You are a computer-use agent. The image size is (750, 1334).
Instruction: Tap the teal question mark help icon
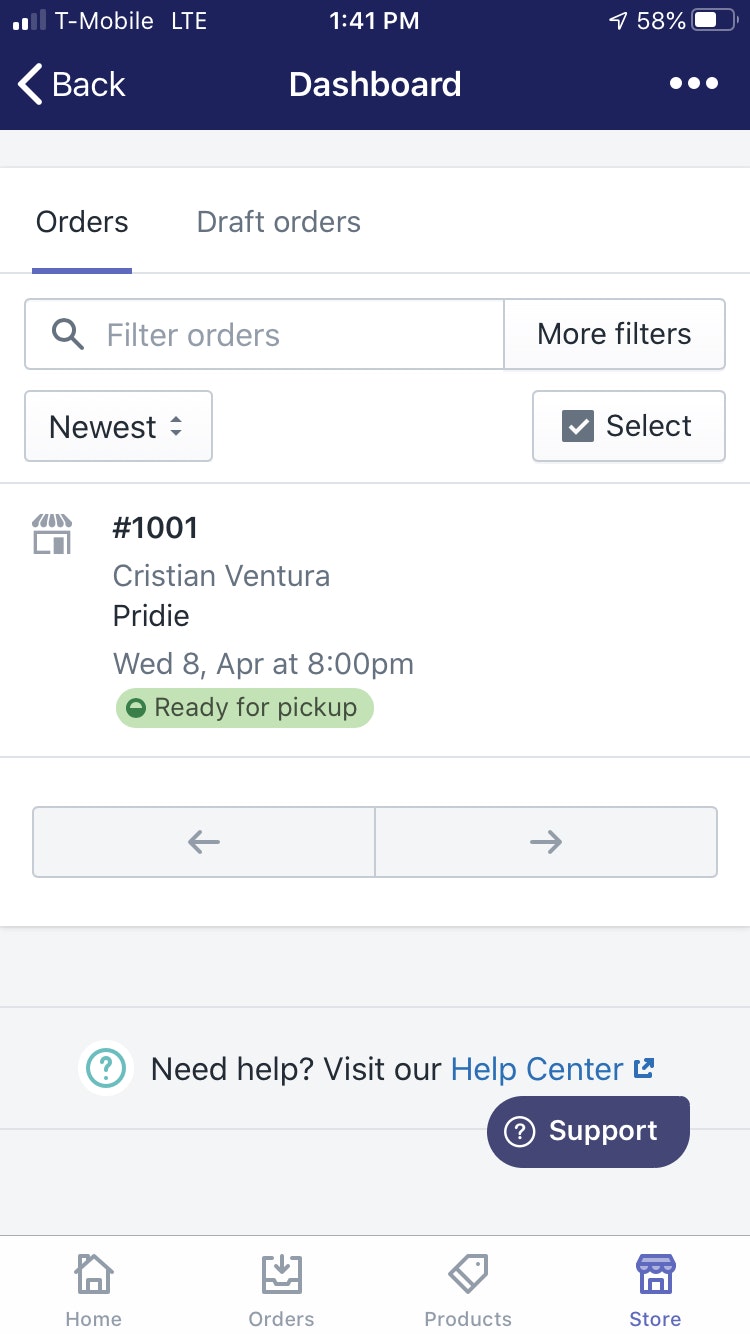[106, 1068]
